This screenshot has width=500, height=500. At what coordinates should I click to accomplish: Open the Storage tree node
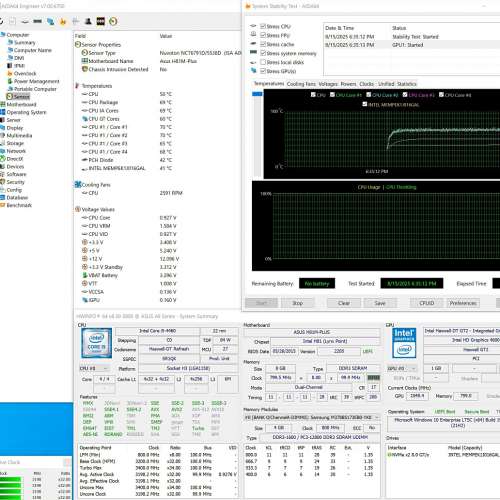[15, 143]
